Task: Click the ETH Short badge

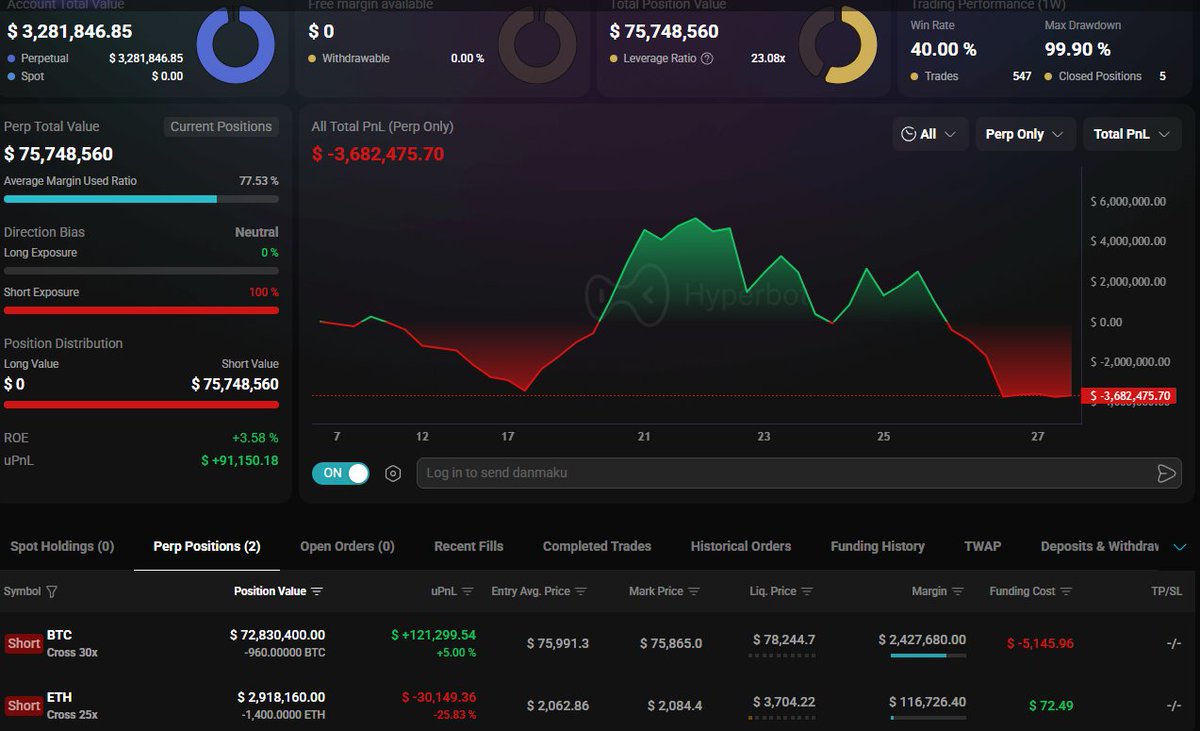Action: (x=24, y=705)
